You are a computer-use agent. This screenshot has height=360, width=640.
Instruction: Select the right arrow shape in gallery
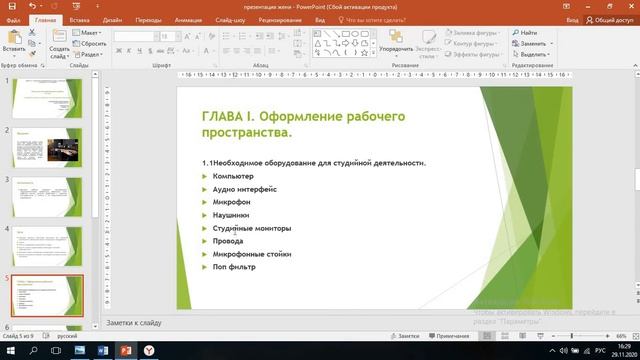point(346,43)
